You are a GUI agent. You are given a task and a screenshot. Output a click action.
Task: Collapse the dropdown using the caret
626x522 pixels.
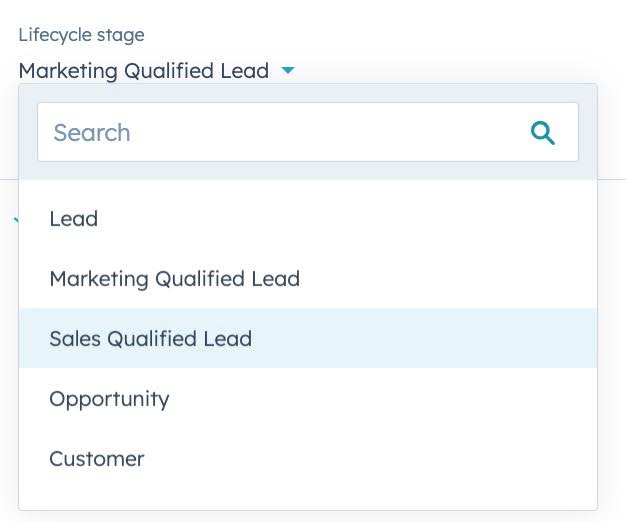pos(288,71)
